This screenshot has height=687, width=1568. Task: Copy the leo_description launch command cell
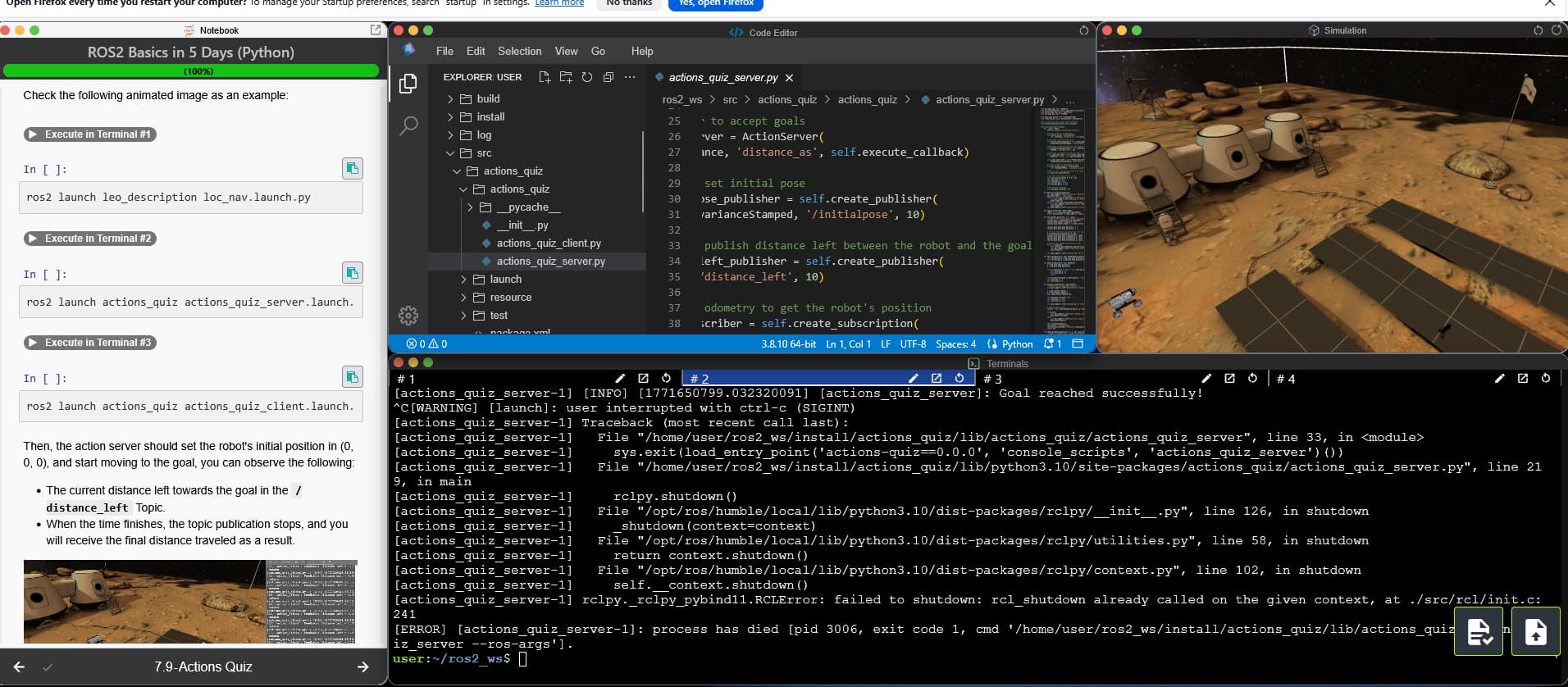pyautogui.click(x=352, y=168)
